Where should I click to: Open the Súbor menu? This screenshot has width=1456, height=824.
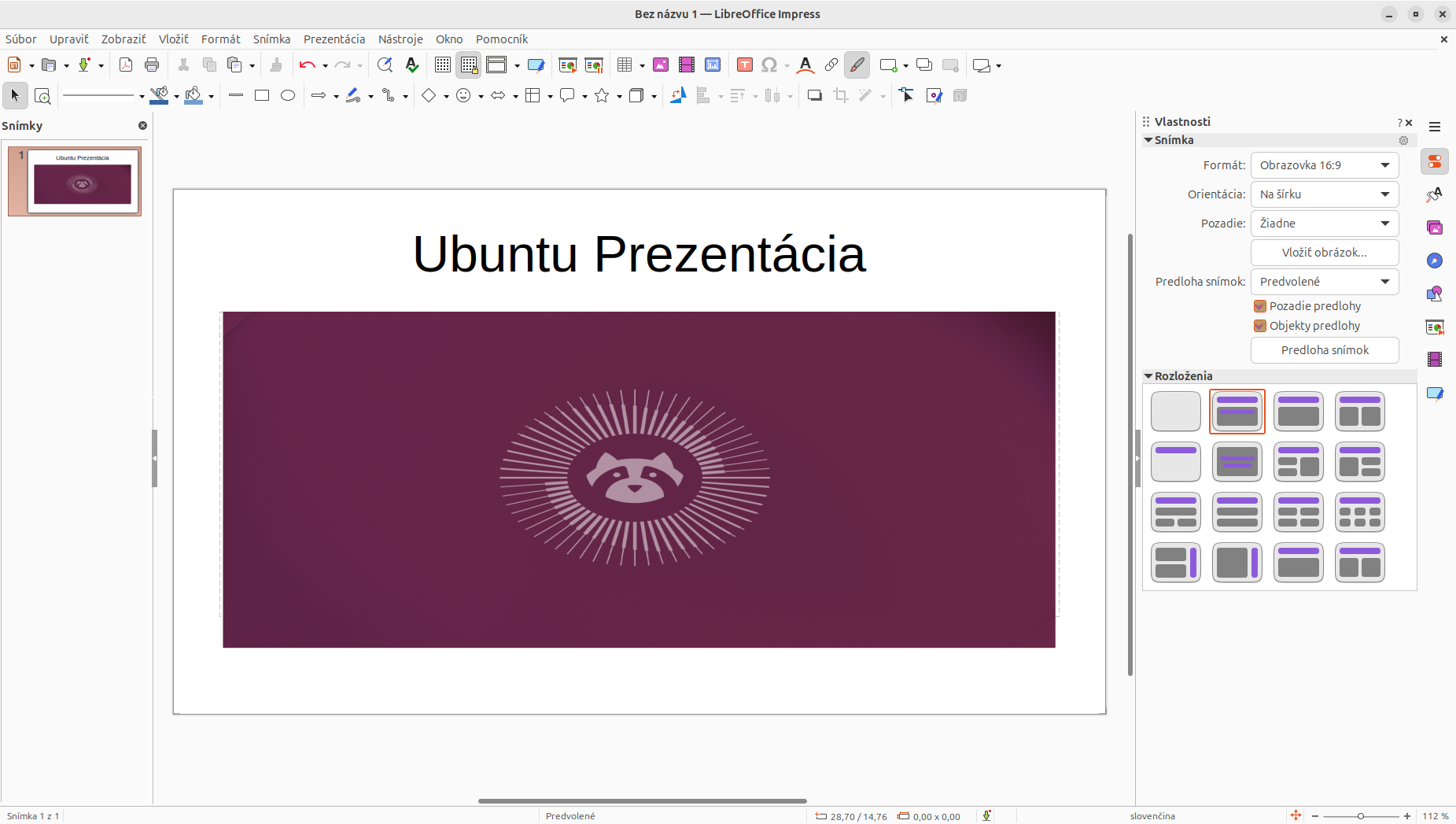[21, 39]
